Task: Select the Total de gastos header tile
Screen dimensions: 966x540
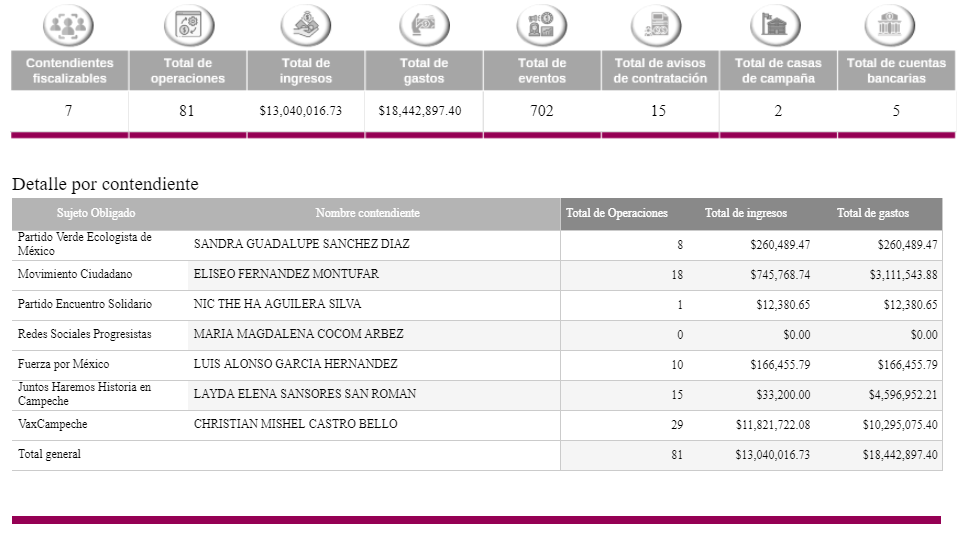Action: point(424,71)
